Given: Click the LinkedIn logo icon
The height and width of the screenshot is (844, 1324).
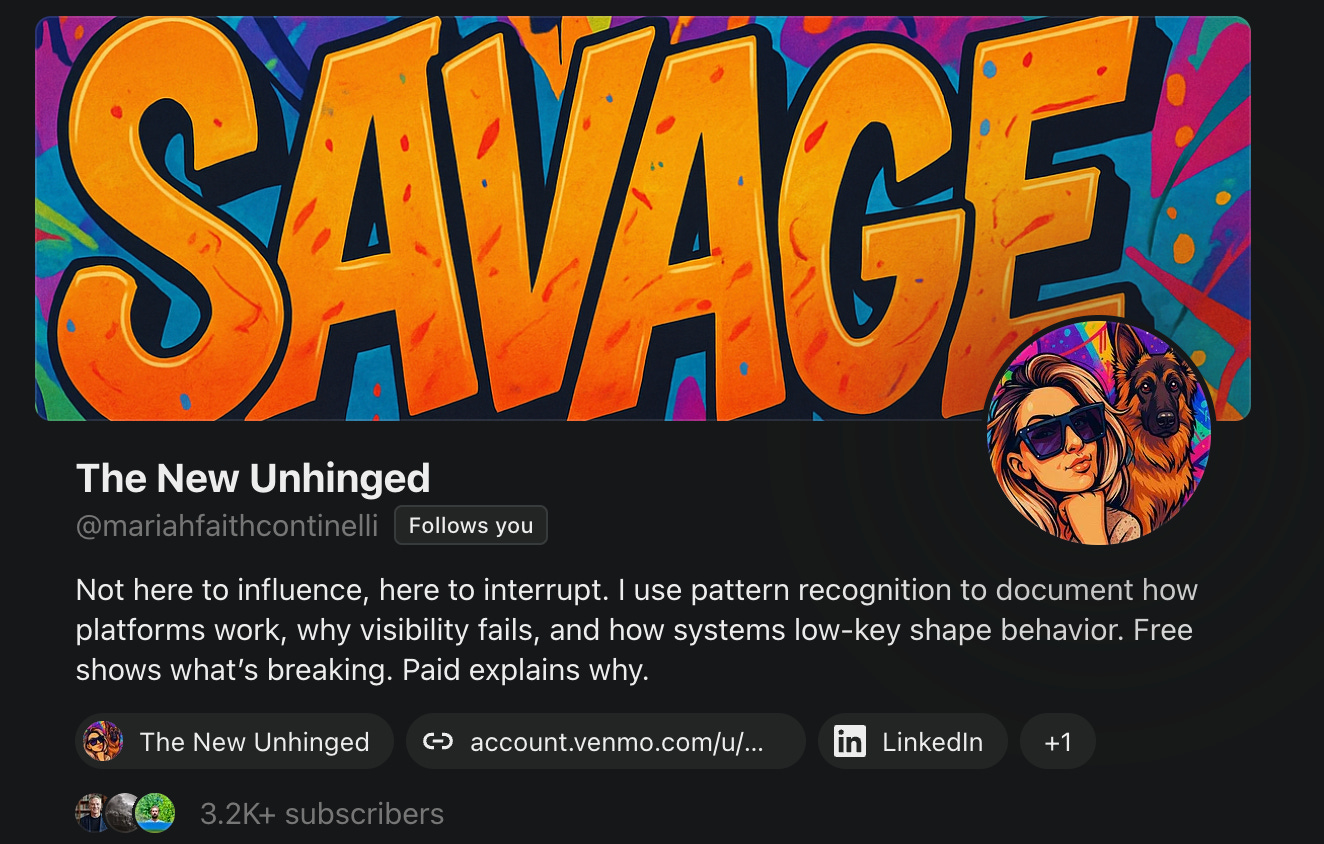Looking at the screenshot, I should coord(849,742).
